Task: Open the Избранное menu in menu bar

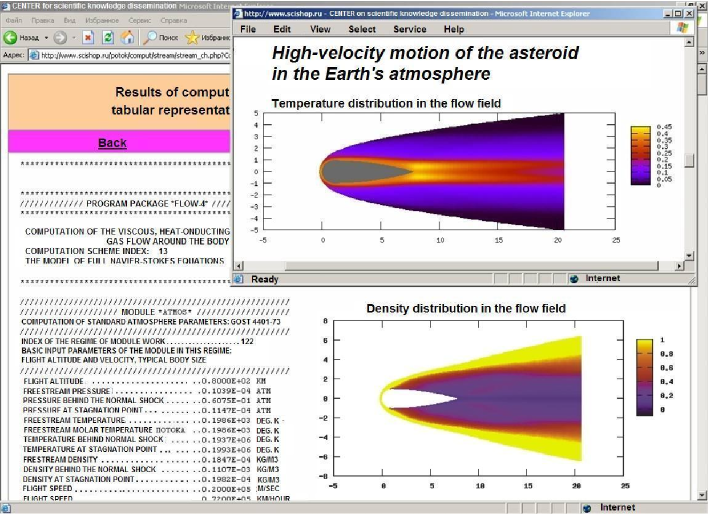Action: tap(102, 20)
